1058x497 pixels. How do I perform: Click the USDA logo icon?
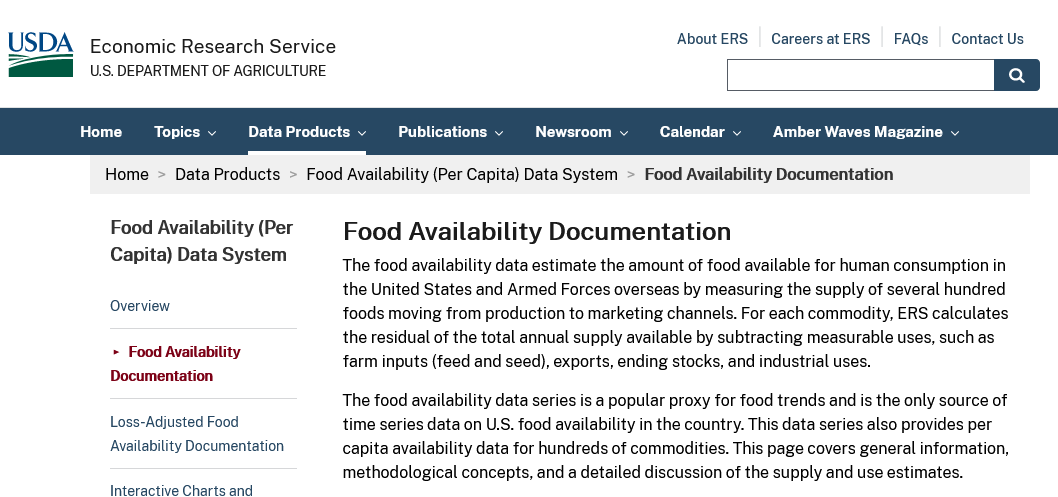pyautogui.click(x=40, y=54)
